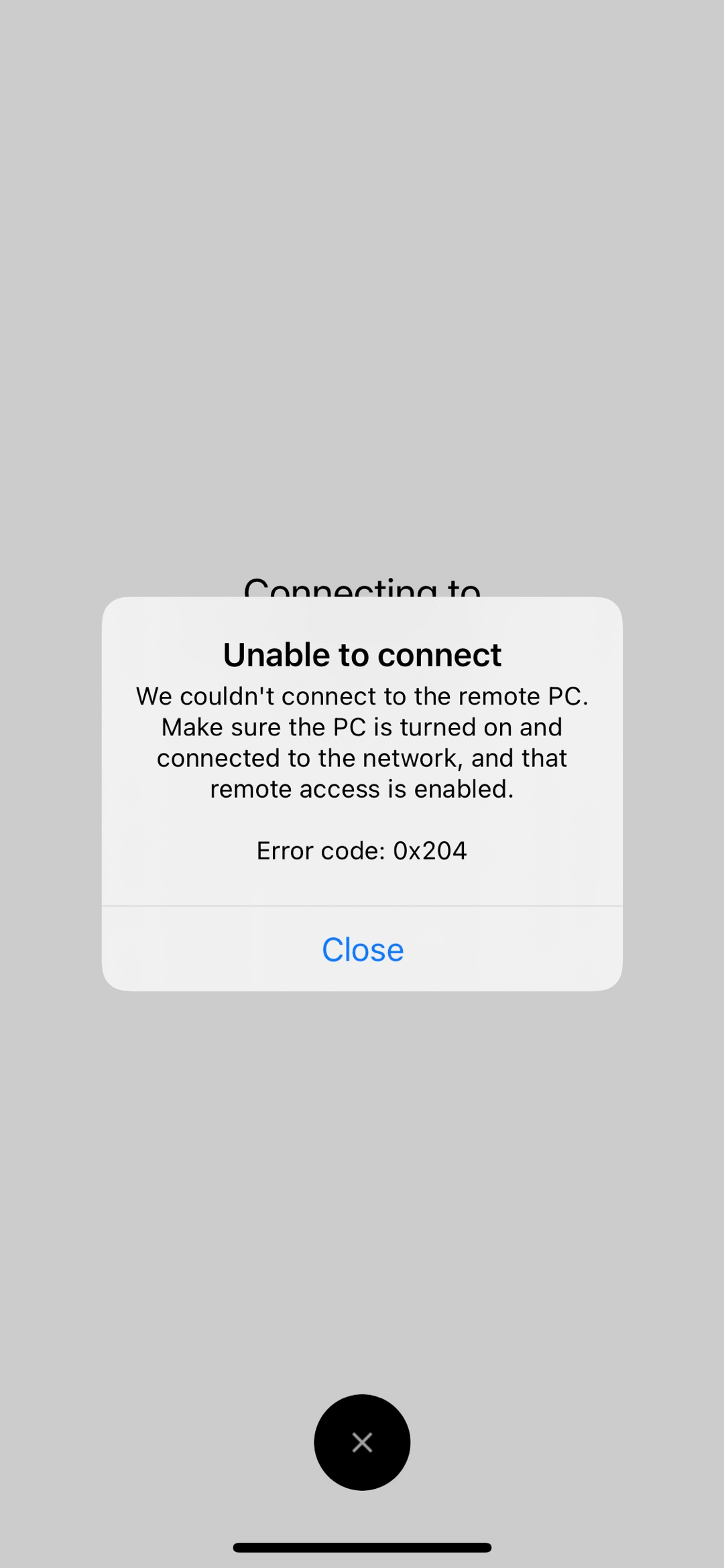Viewport: 724px width, 1568px height.
Task: Click 'remote access is enabled' text line
Action: click(362, 789)
